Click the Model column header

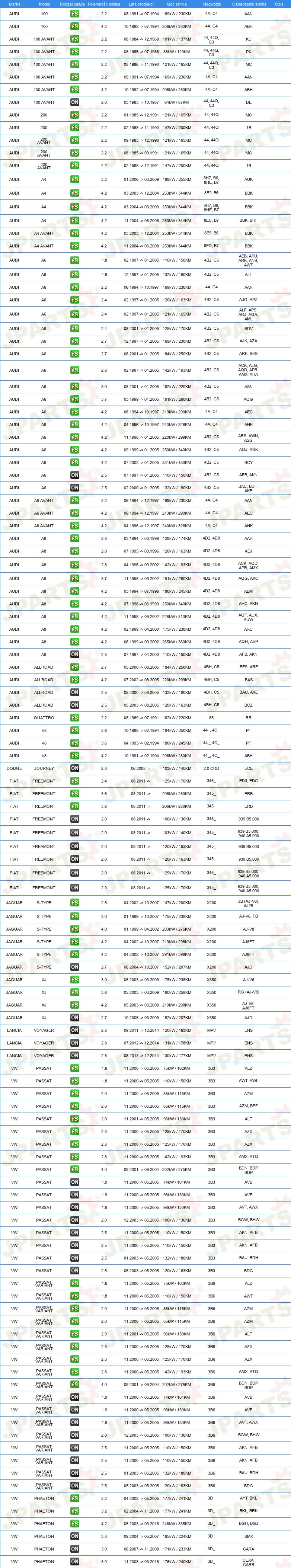coord(44,4)
